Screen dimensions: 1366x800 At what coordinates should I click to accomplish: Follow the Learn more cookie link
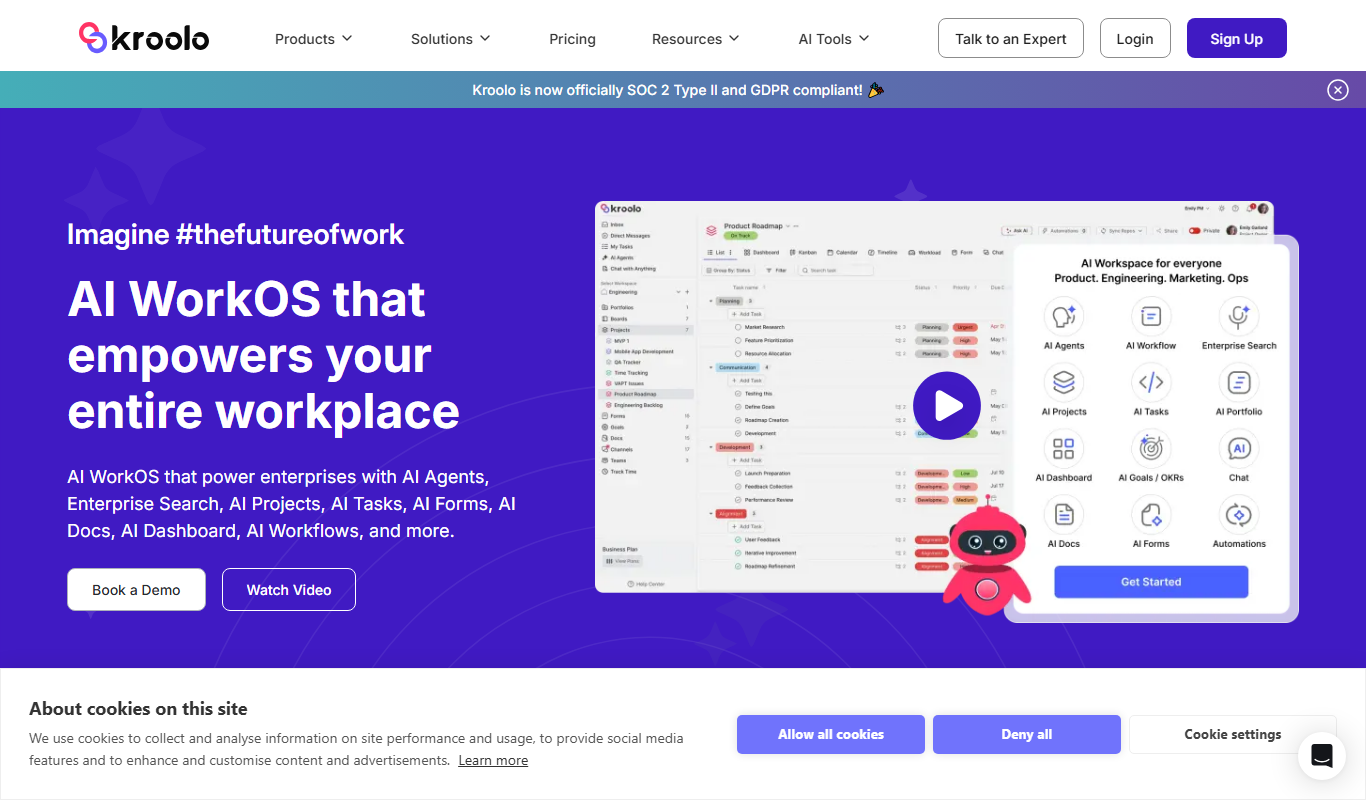(x=493, y=760)
